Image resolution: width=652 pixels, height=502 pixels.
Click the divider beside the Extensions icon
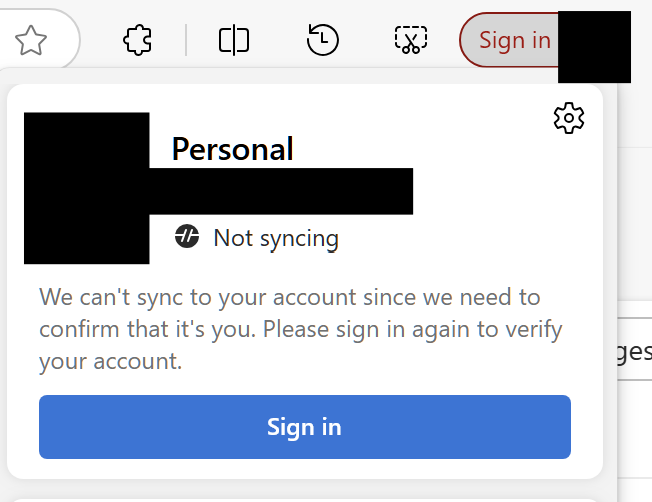[x=186, y=40]
